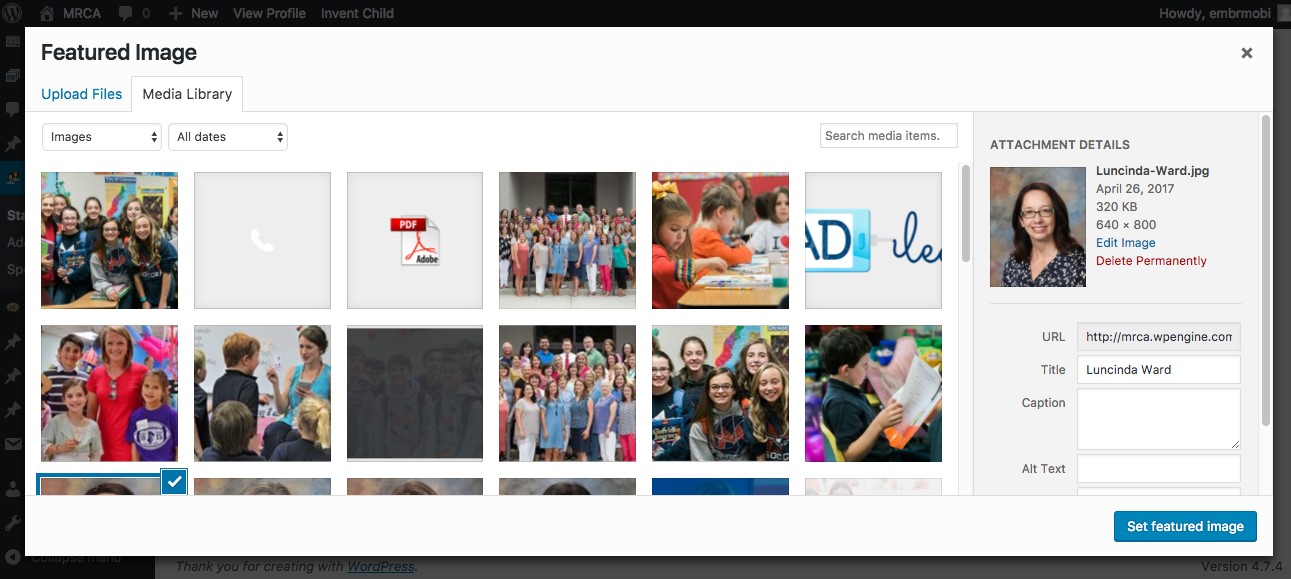Click into the Alt Text field

pyautogui.click(x=1159, y=469)
